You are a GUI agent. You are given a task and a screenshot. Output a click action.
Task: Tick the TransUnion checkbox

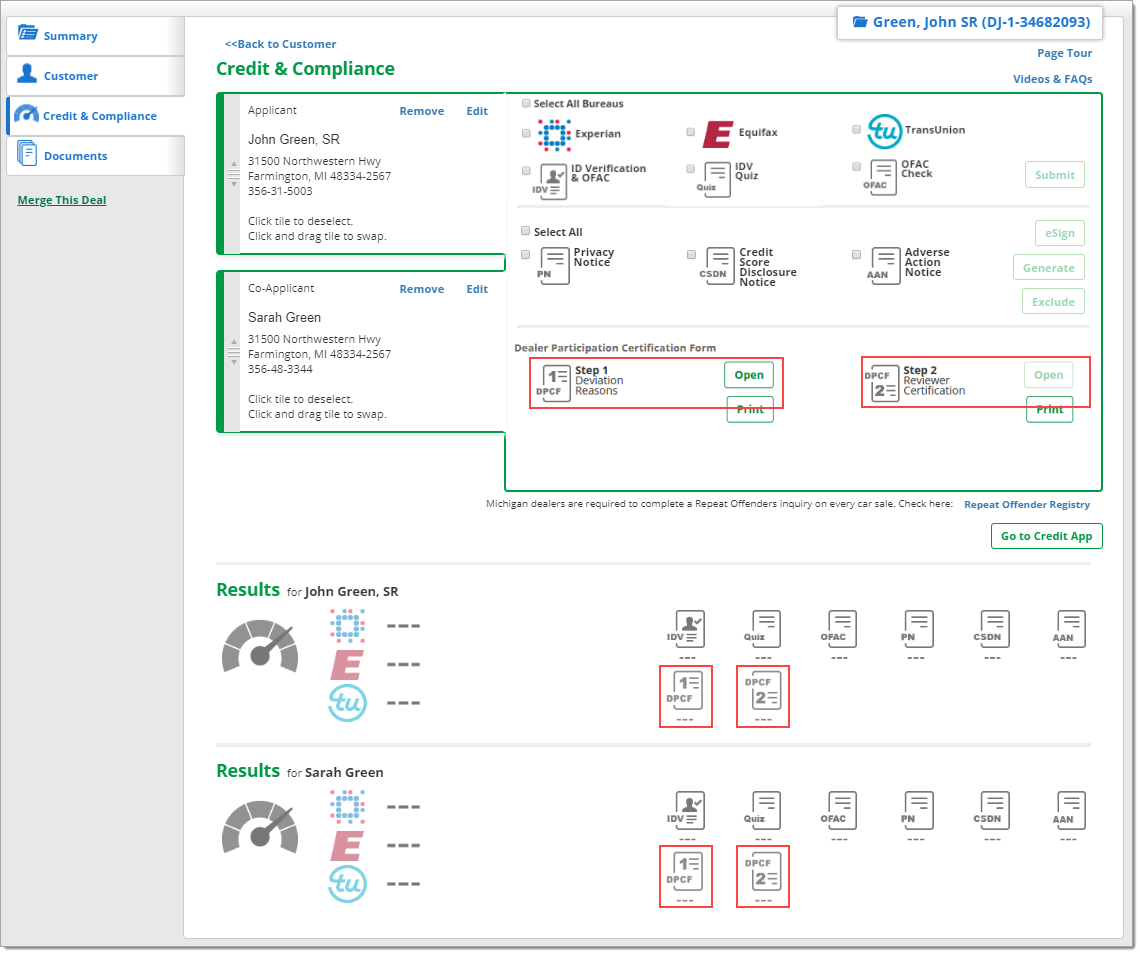[856, 129]
